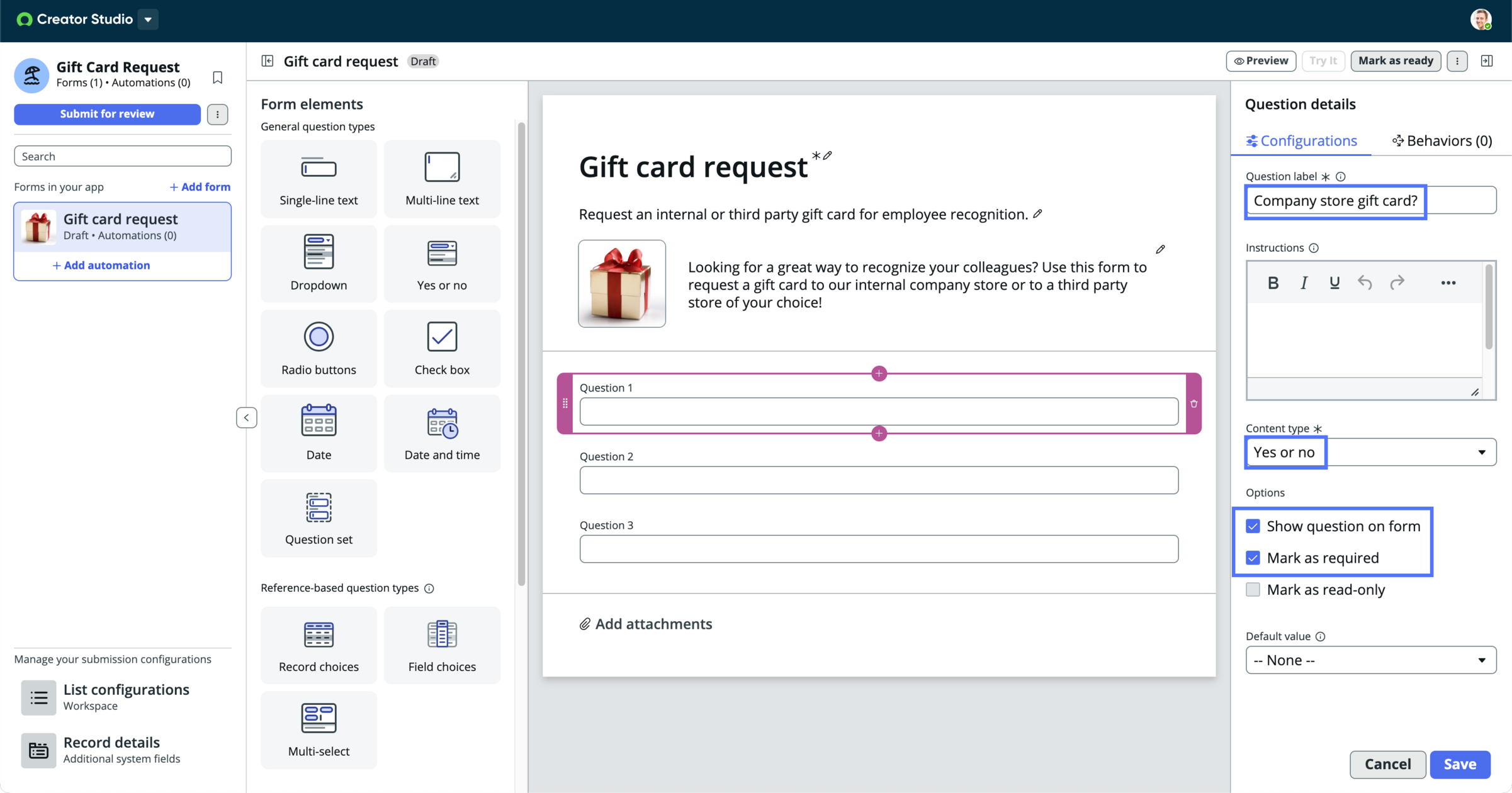Open the Creator Studio dropdown arrow
Image resolution: width=1512 pixels, height=793 pixels.
tap(148, 20)
